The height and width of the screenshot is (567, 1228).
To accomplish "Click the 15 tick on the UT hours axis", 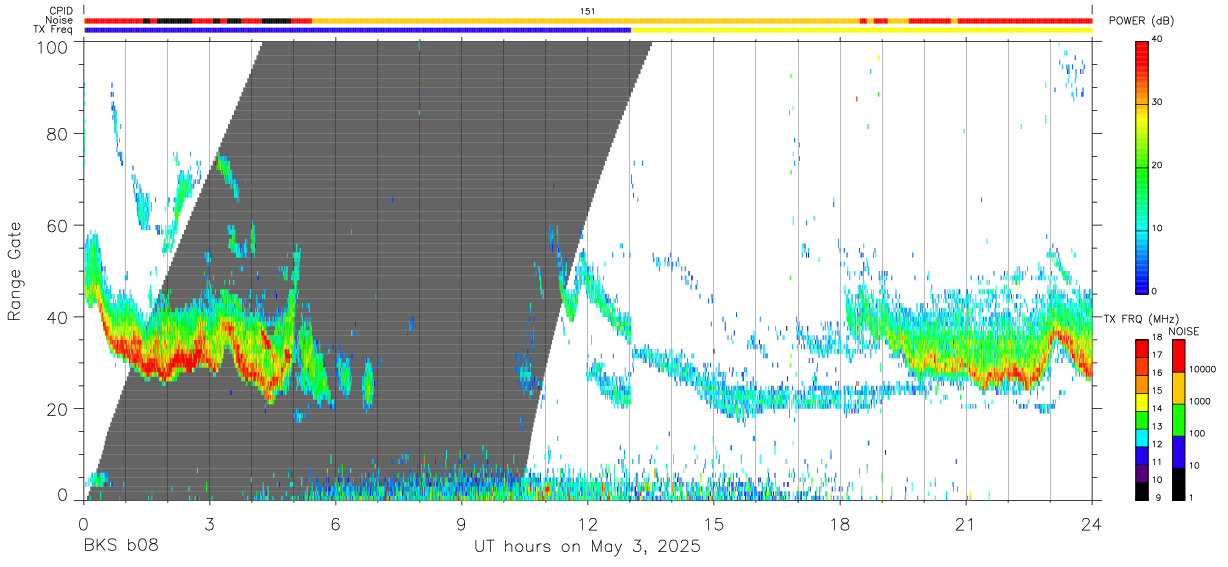I will (x=714, y=523).
